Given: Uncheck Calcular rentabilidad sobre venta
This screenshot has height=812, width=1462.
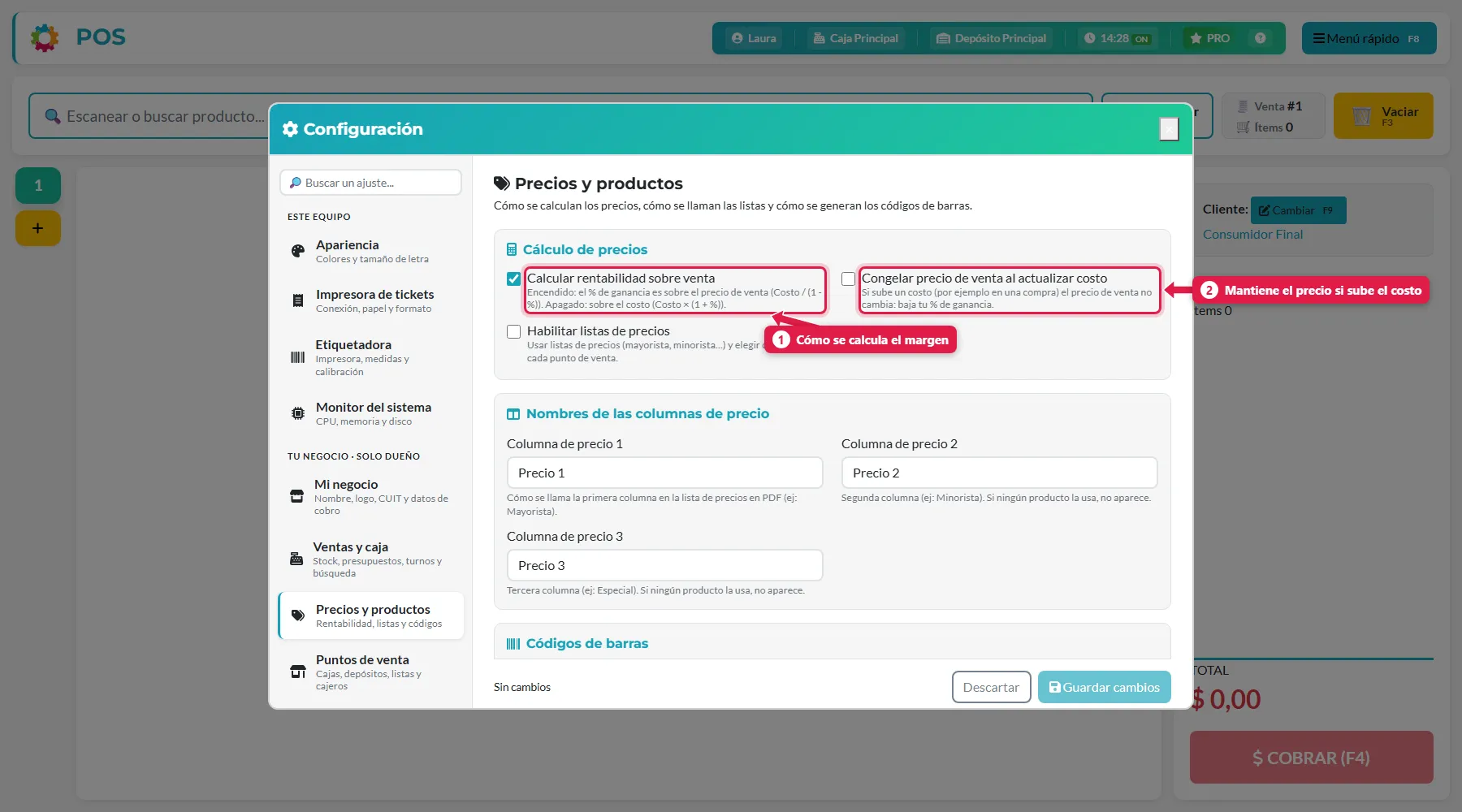Looking at the screenshot, I should coord(513,279).
